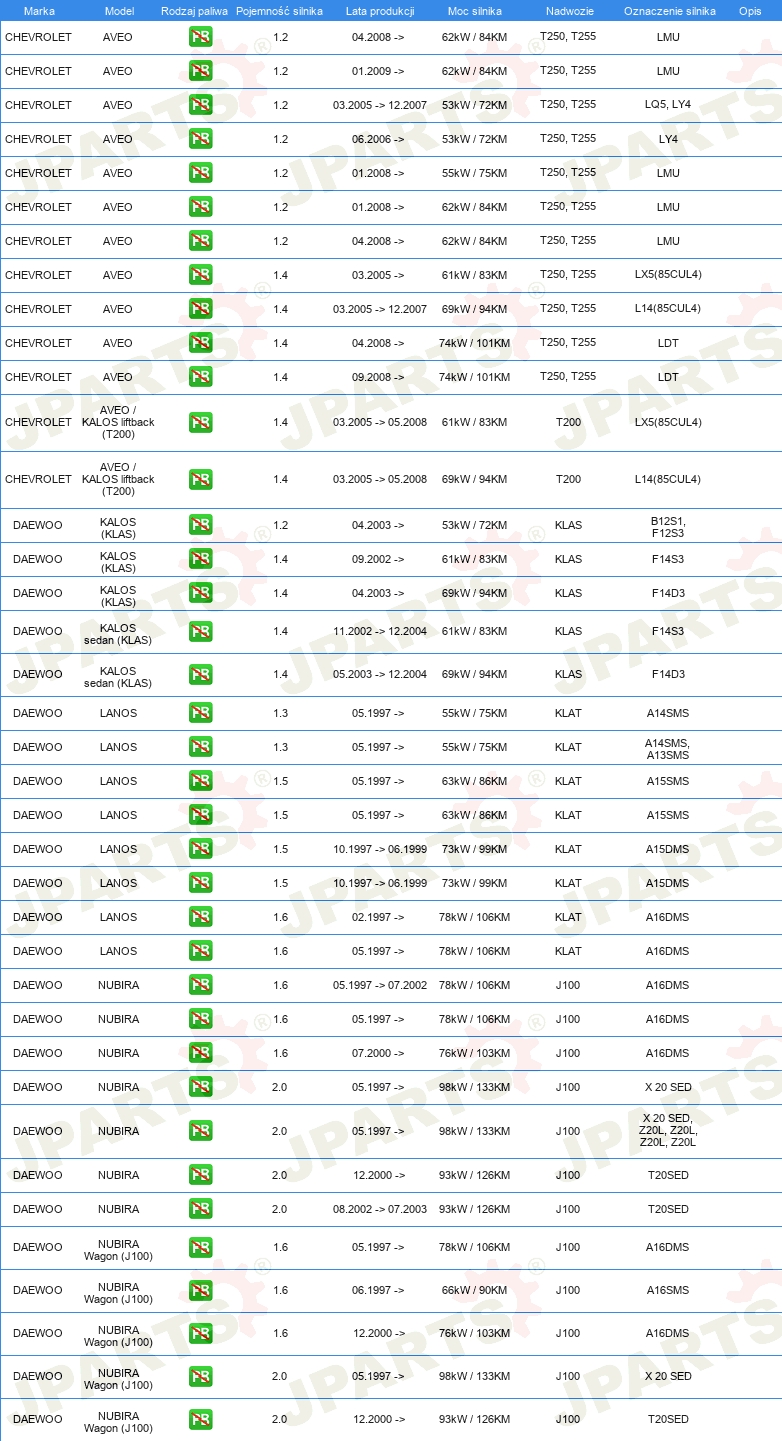Click the Moc silnika column header

coord(475,11)
